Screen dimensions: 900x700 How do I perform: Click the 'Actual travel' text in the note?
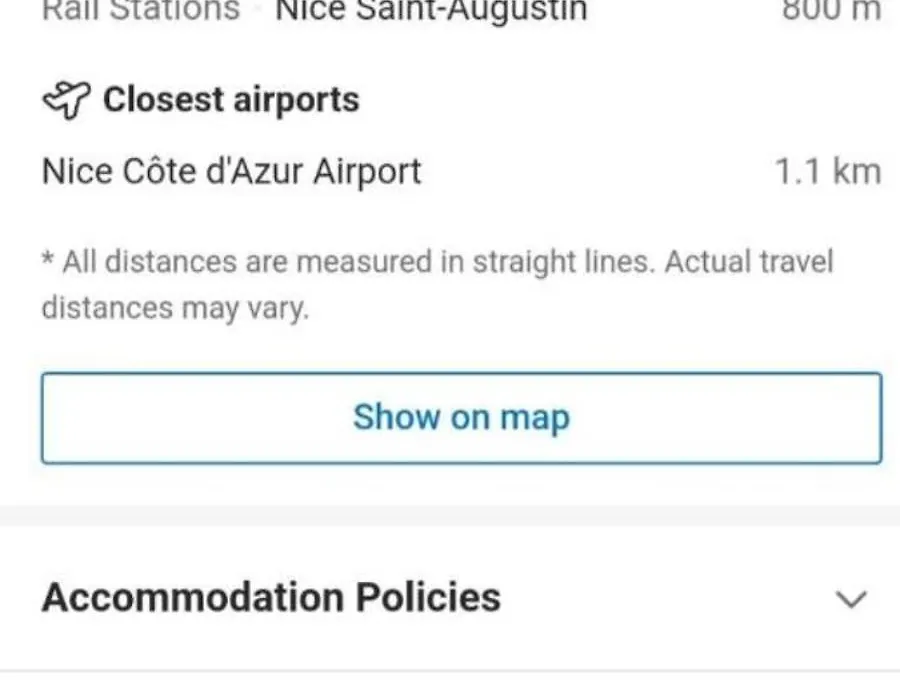[749, 262]
